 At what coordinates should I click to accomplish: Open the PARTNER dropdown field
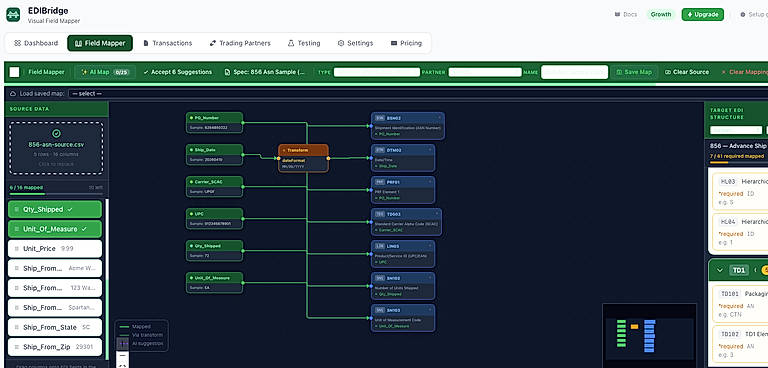point(485,72)
